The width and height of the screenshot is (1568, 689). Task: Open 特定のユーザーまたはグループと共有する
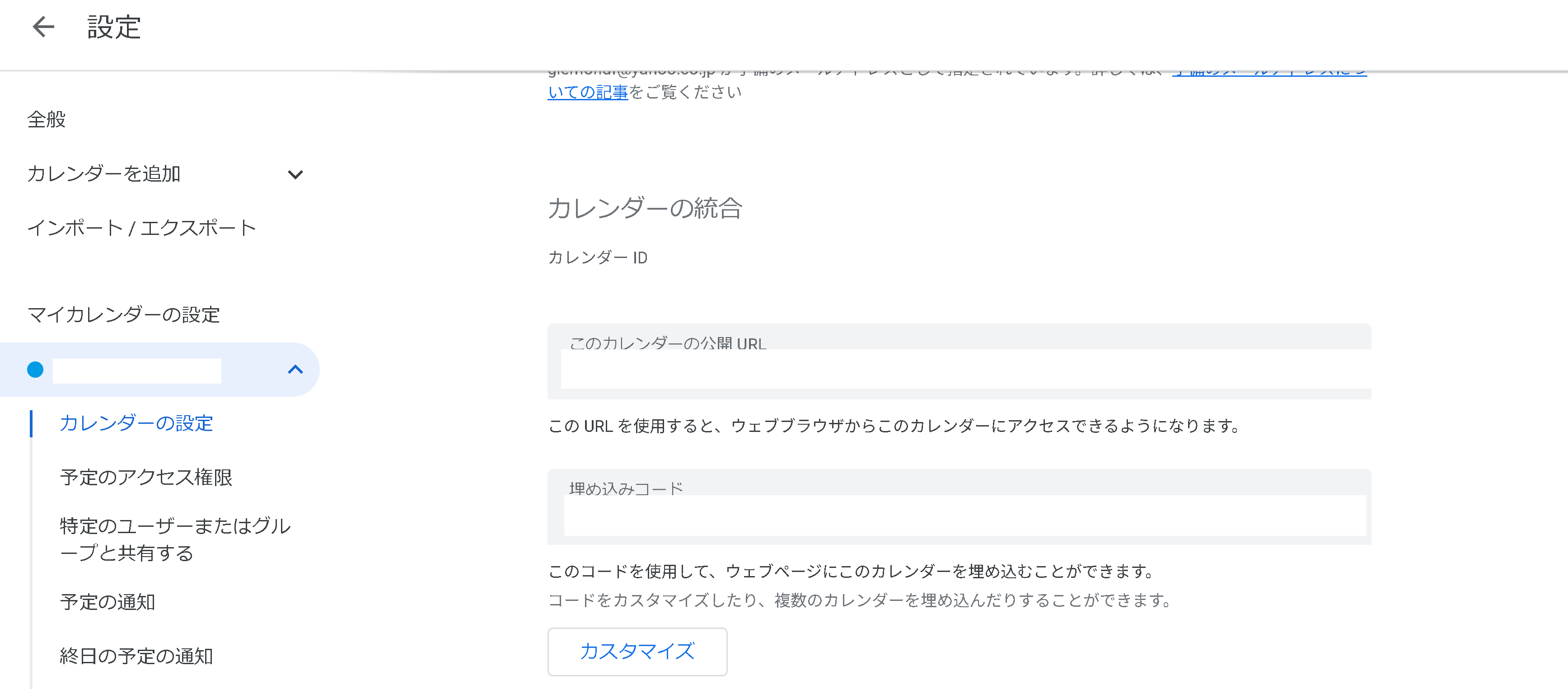[175, 540]
